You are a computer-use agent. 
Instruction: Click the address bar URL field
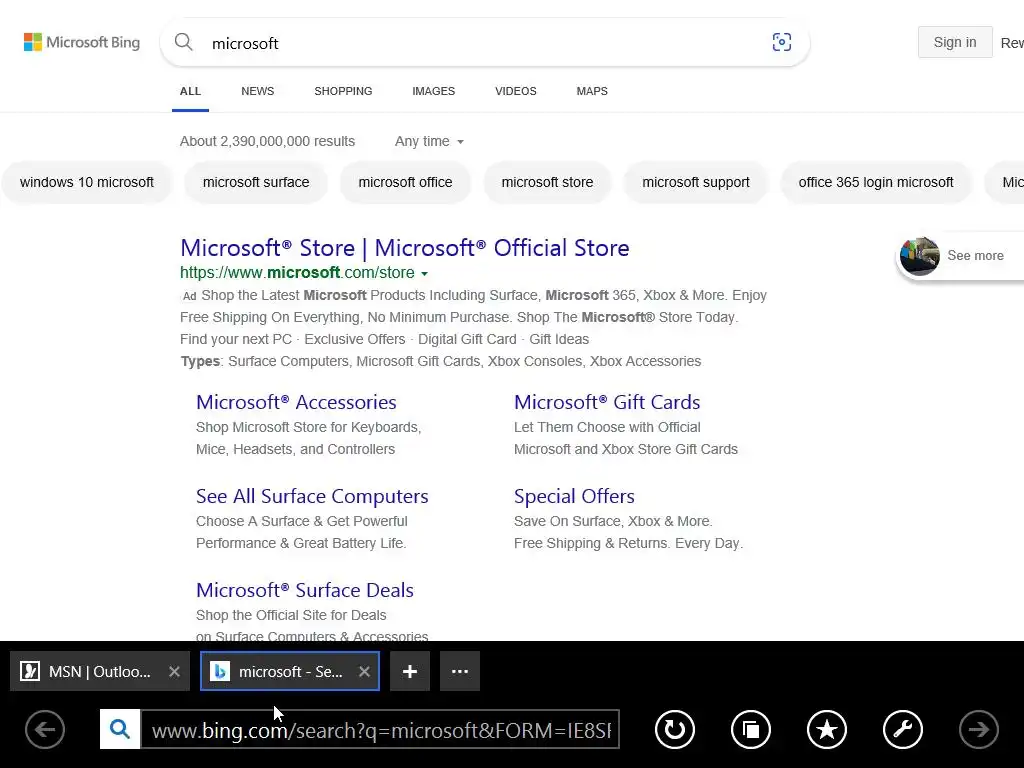click(x=380, y=730)
